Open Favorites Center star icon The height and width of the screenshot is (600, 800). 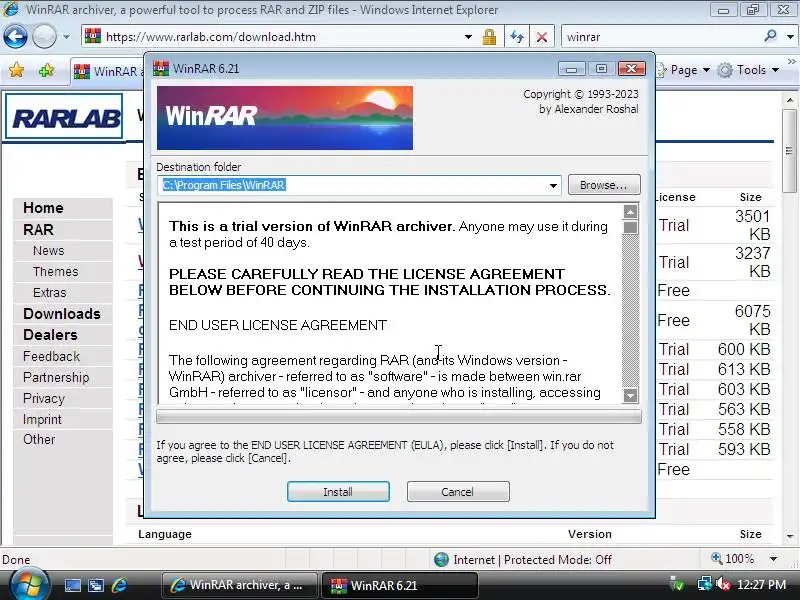click(16, 70)
